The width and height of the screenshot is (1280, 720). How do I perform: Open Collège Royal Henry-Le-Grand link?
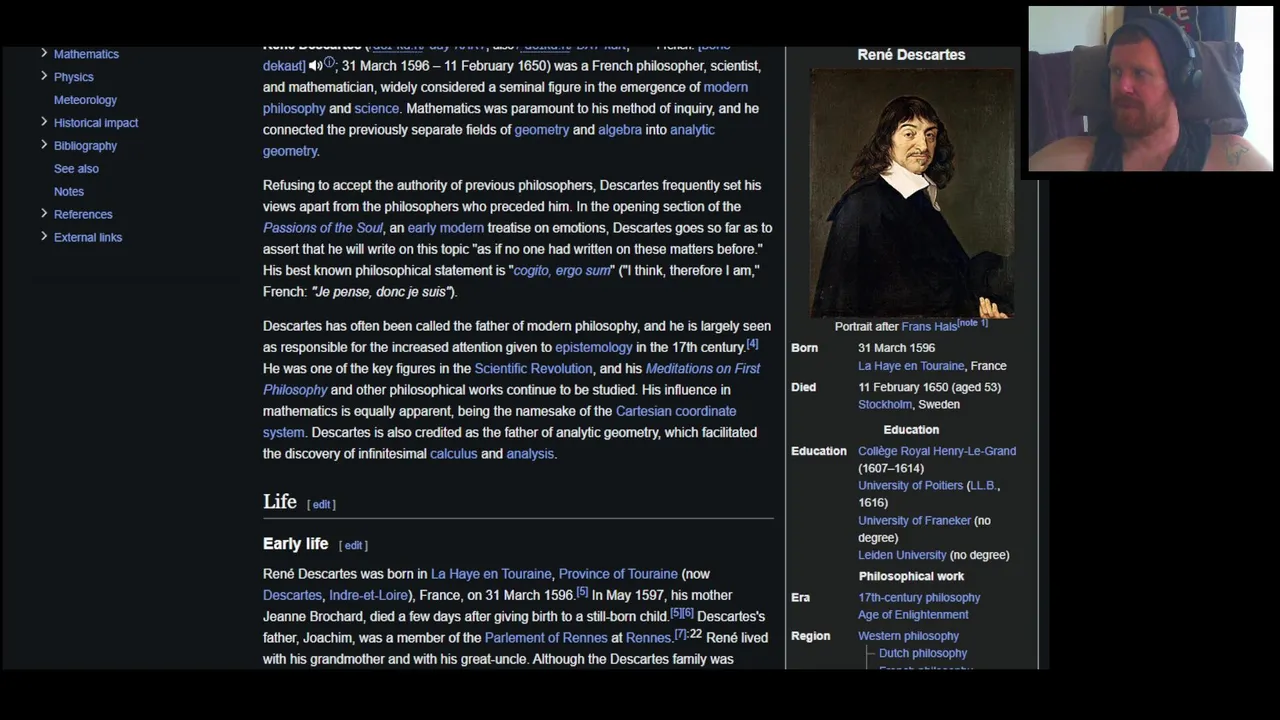pyautogui.click(x=937, y=451)
